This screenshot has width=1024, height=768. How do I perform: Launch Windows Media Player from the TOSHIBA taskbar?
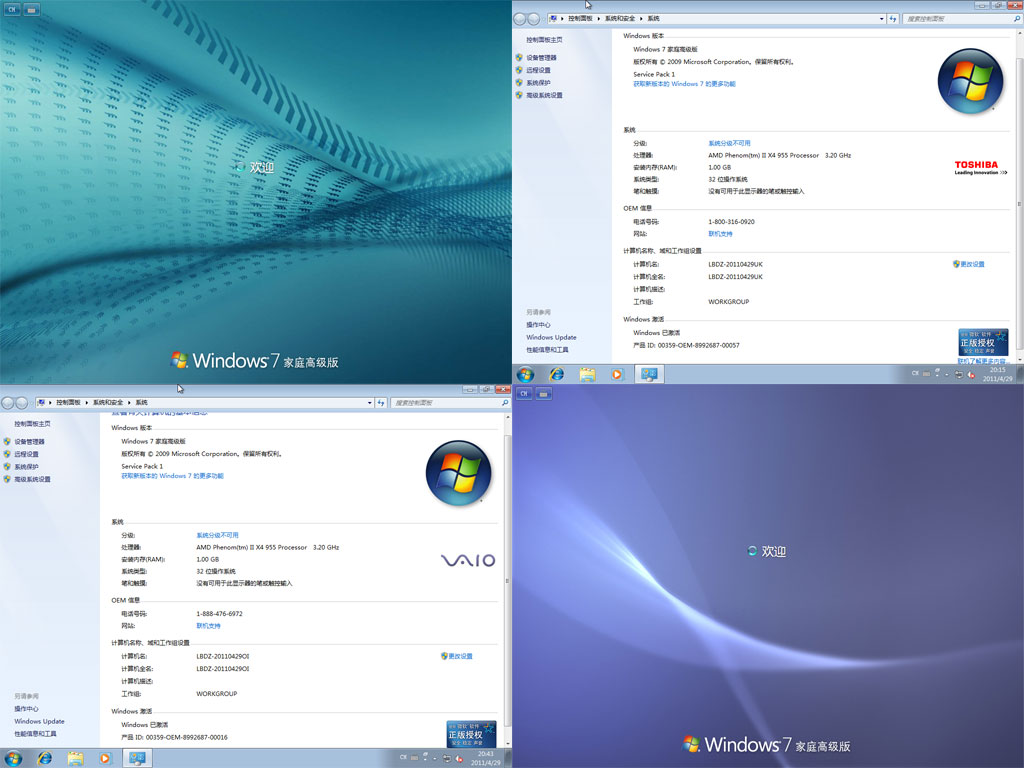[617, 374]
